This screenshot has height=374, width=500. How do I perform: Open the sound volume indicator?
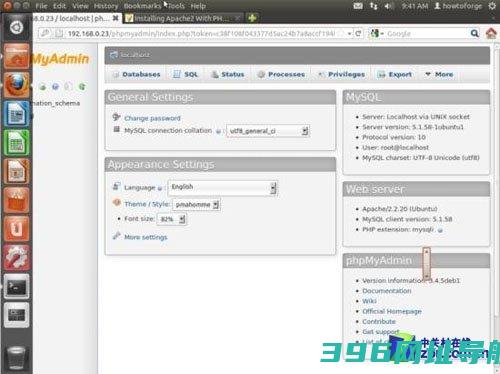388,6
